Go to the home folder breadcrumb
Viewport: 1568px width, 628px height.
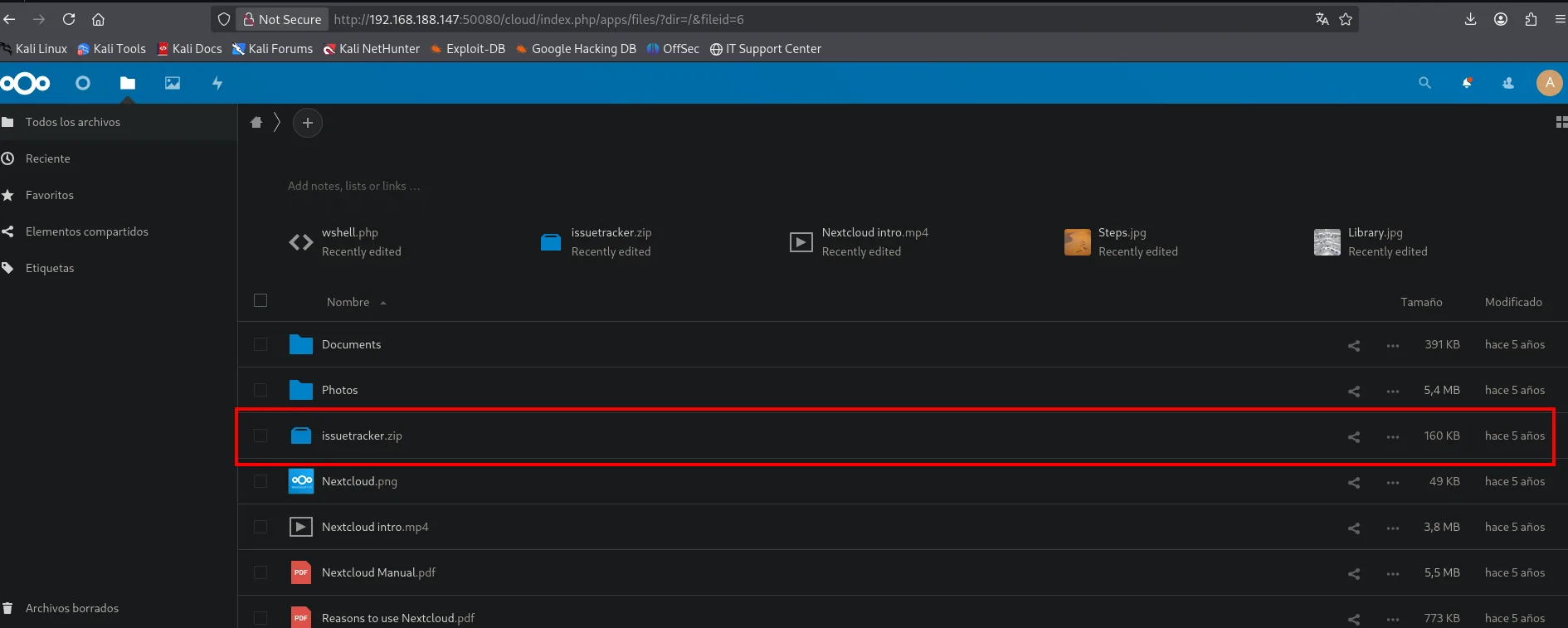pyautogui.click(x=256, y=123)
